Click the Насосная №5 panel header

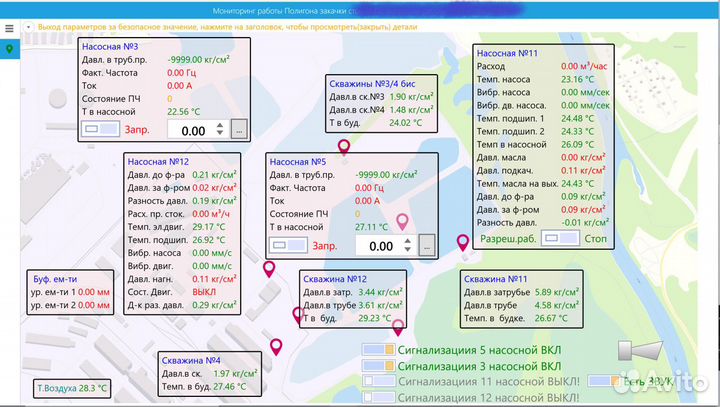pyautogui.click(x=298, y=162)
